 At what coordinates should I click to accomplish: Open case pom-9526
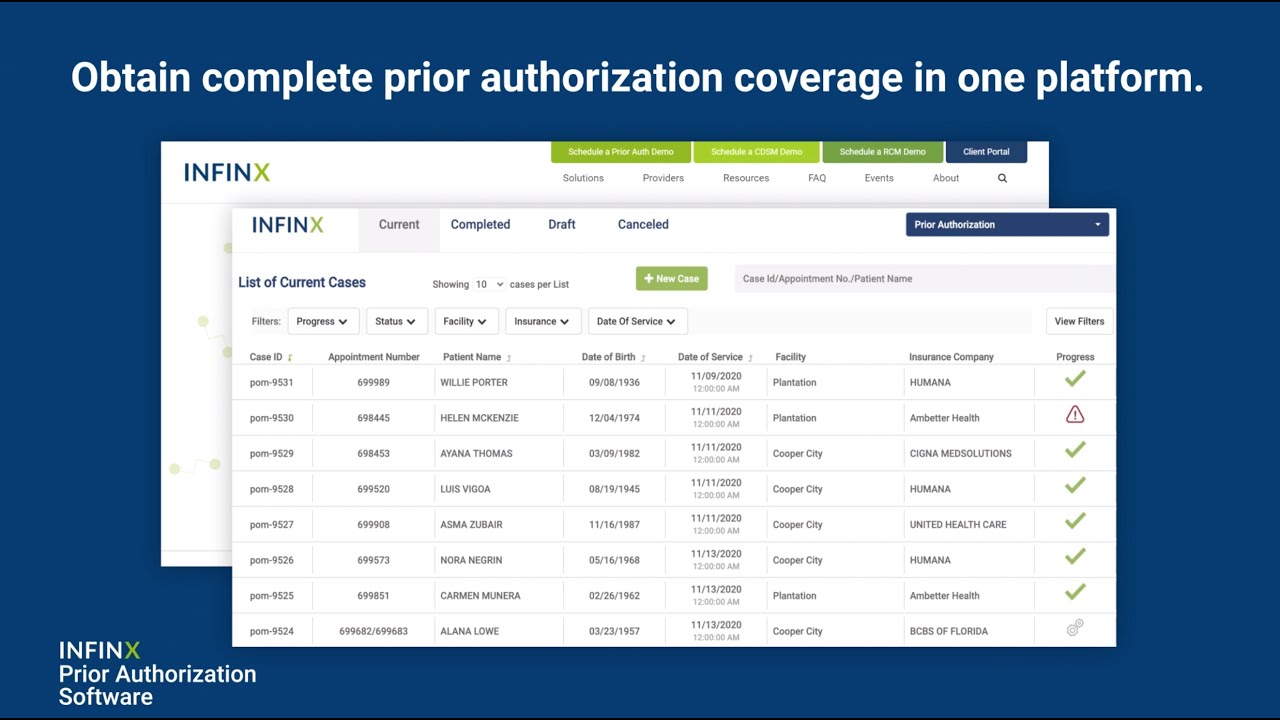(272, 560)
